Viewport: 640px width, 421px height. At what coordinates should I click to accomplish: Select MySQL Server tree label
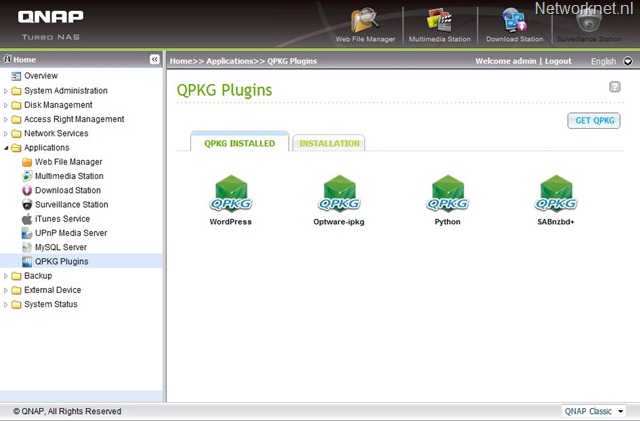point(61,247)
